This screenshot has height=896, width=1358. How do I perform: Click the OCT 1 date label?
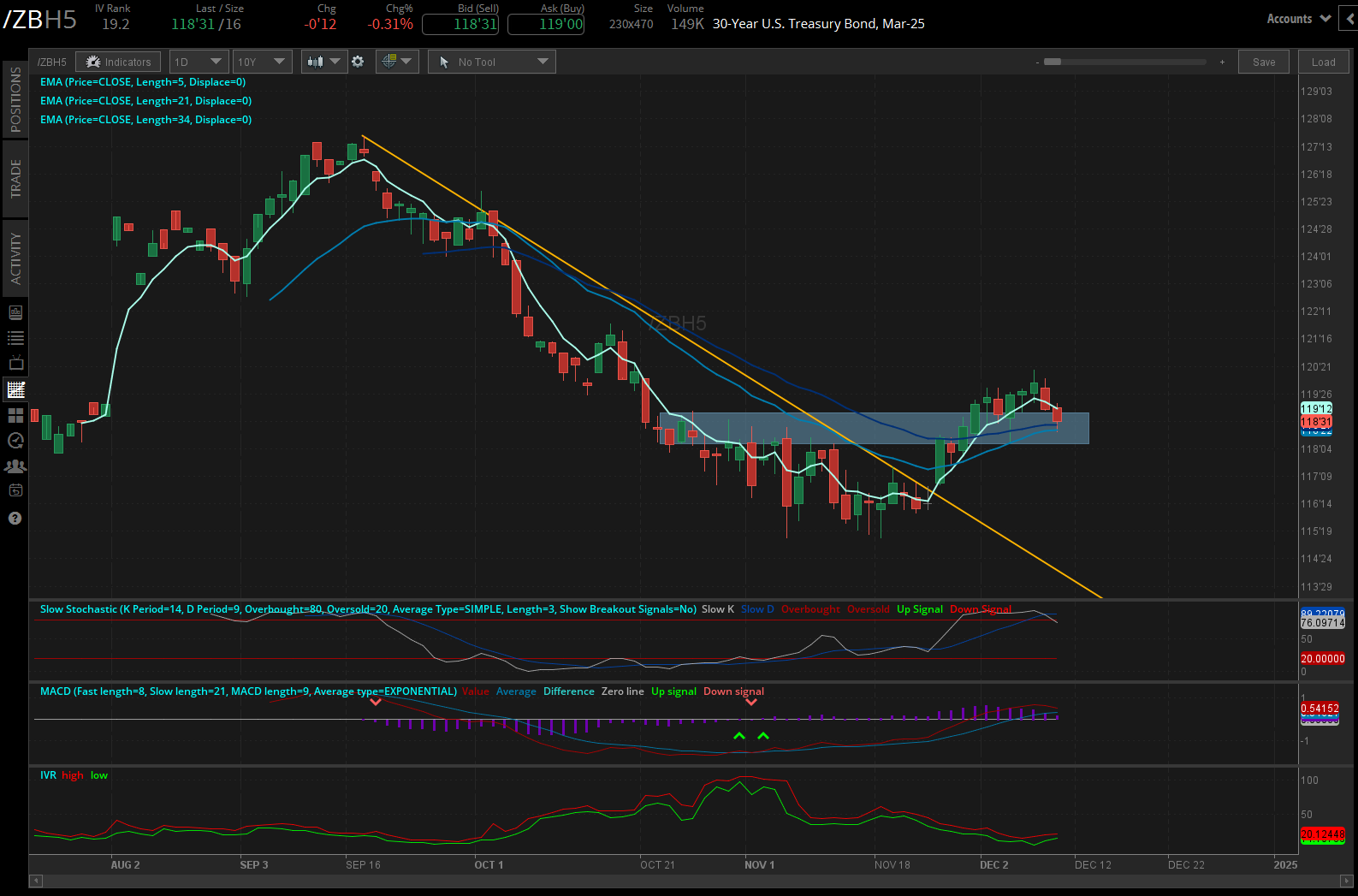coord(489,864)
